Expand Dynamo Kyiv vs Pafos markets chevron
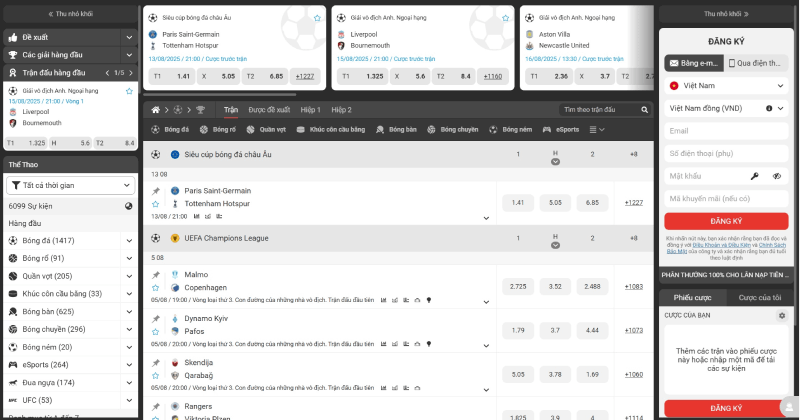Image resolution: width=800 pixels, height=420 pixels. 486,346
